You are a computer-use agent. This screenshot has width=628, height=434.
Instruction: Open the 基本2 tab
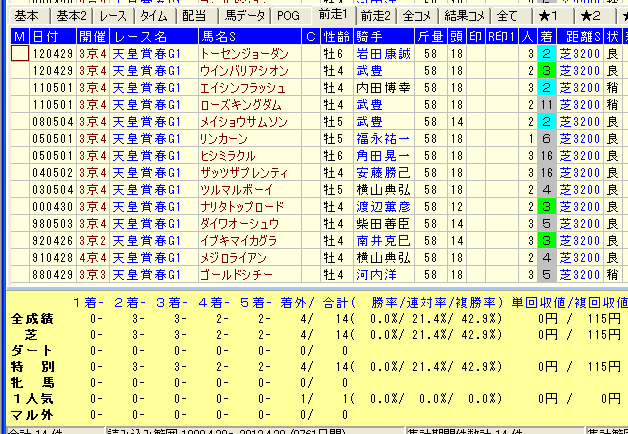[71, 16]
